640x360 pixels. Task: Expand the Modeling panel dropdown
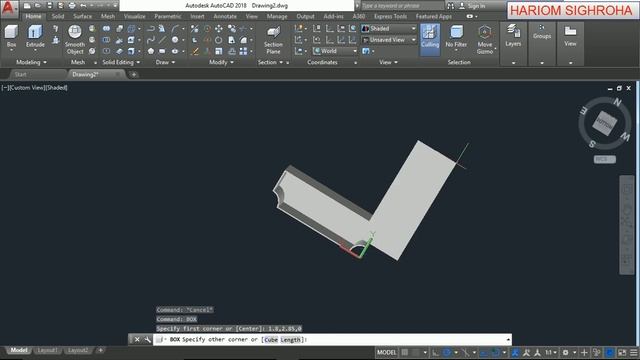[31, 62]
